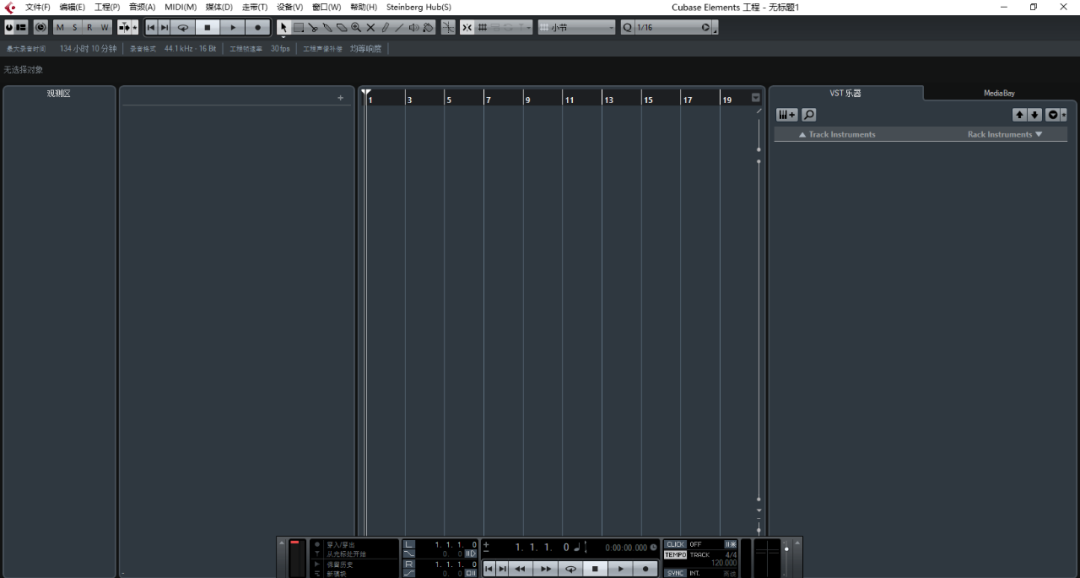This screenshot has width=1080, height=578.
Task: Select the Zoom magnifier tool in toolbar
Action: pos(356,28)
